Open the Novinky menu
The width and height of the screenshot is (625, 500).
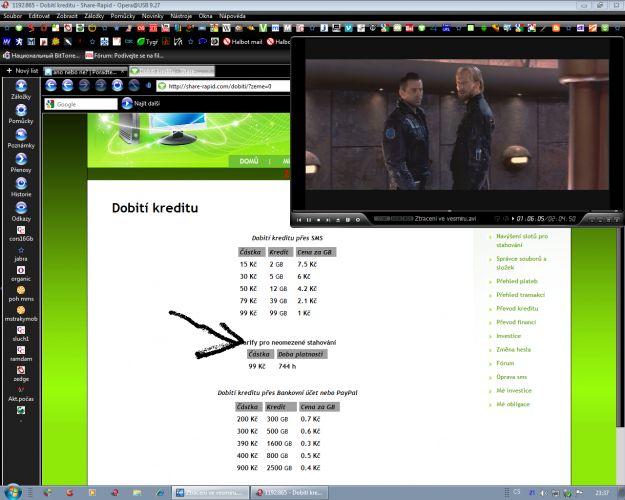[x=153, y=16]
